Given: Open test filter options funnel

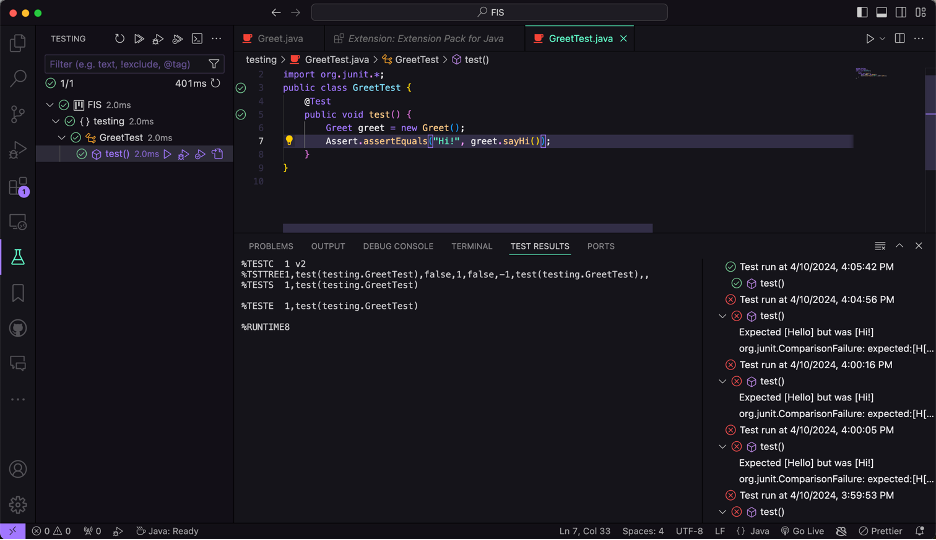Looking at the screenshot, I should 214,64.
